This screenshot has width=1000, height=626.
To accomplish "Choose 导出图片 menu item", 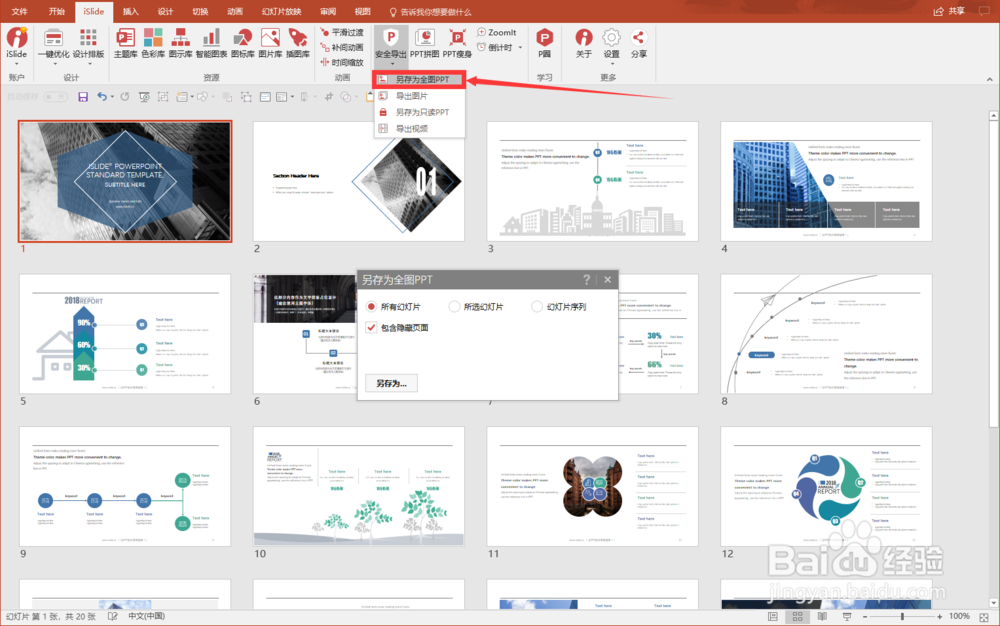I will pos(420,96).
